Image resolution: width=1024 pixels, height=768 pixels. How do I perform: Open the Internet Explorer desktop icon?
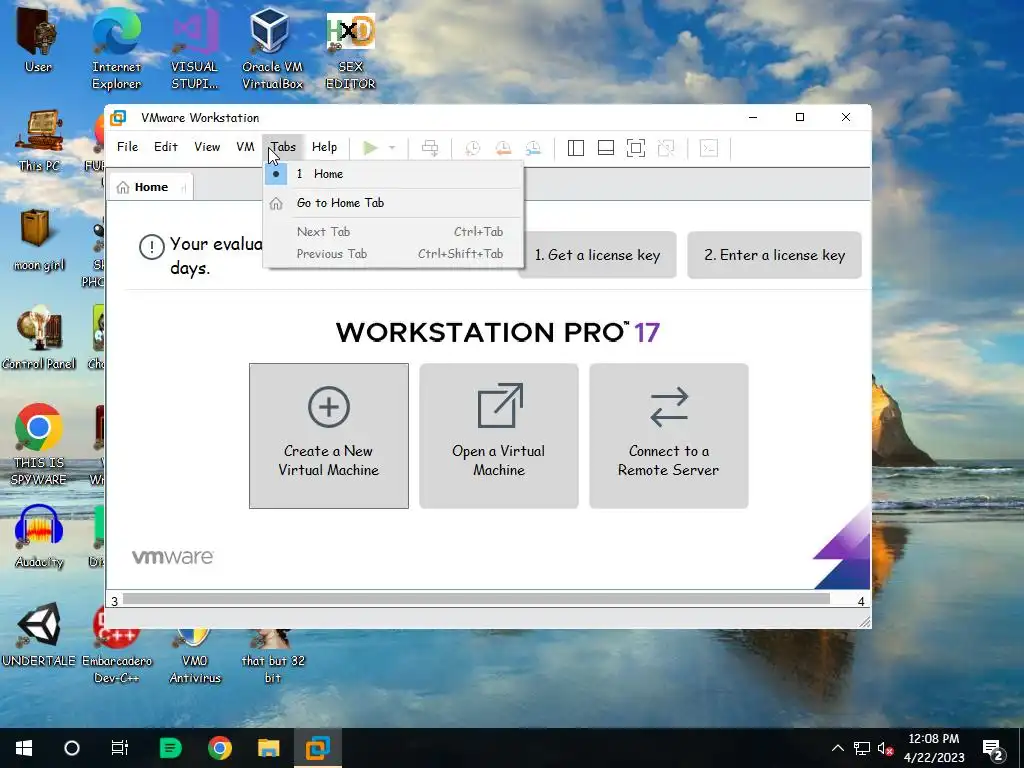pos(116,49)
